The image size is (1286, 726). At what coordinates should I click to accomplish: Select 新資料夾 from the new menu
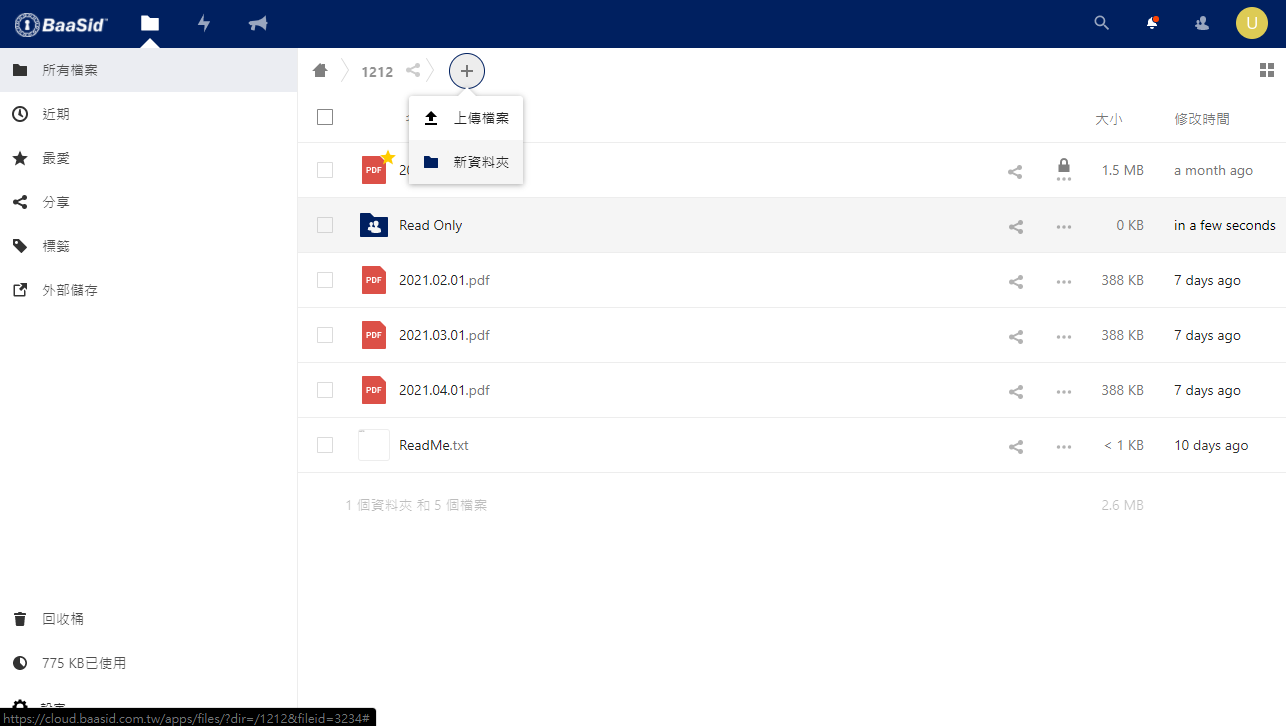(466, 162)
